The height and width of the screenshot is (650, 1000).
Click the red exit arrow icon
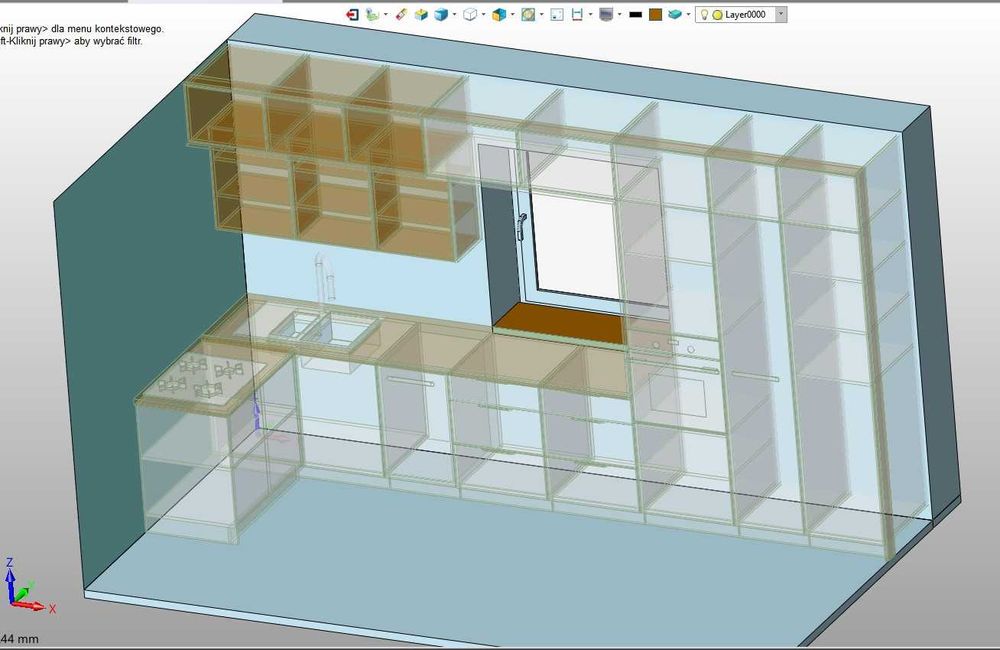[352, 14]
